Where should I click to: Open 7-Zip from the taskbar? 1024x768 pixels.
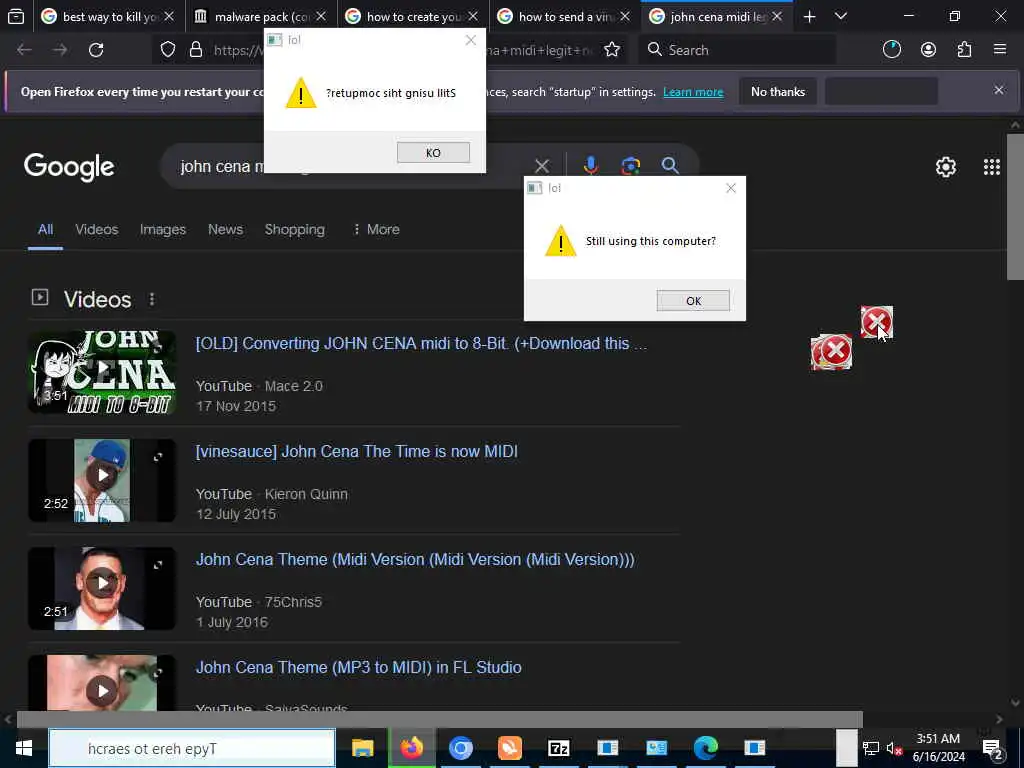click(x=558, y=748)
